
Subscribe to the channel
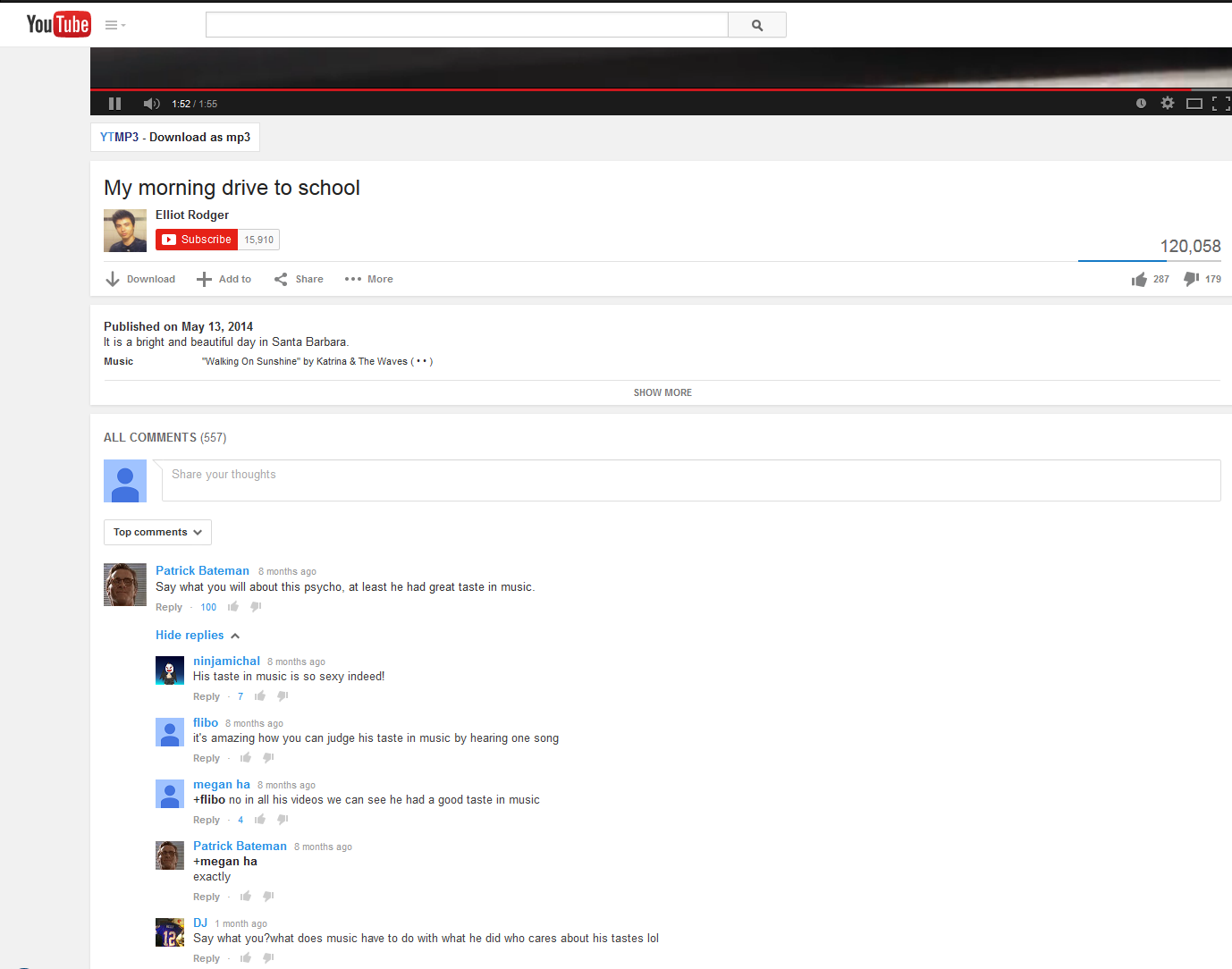(197, 240)
